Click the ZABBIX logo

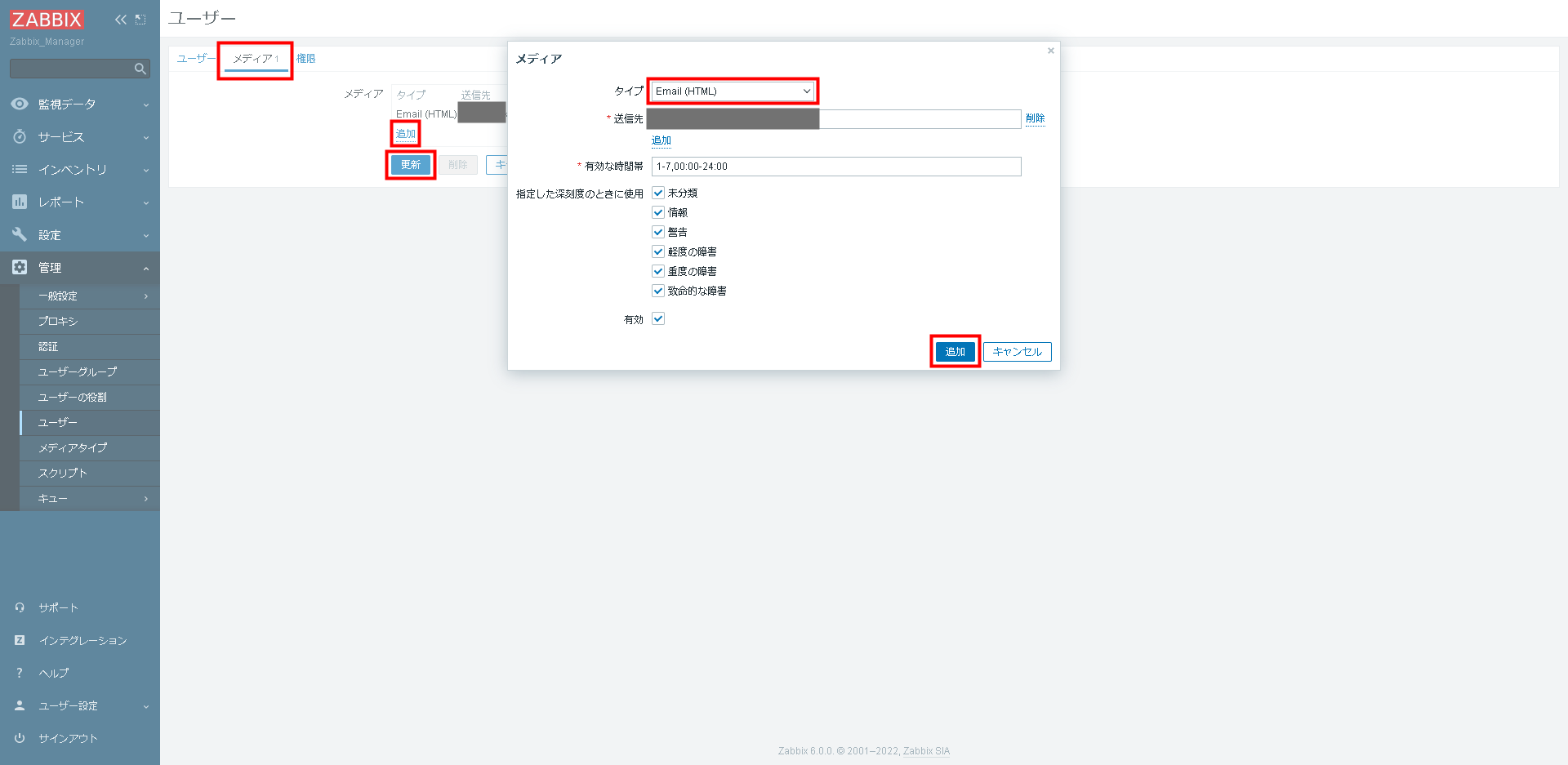(x=47, y=19)
